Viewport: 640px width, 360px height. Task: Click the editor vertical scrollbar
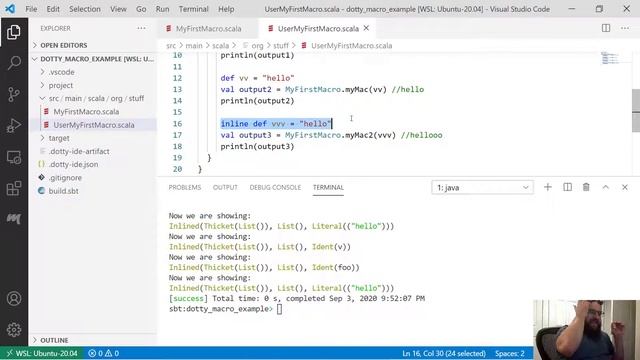click(636, 110)
